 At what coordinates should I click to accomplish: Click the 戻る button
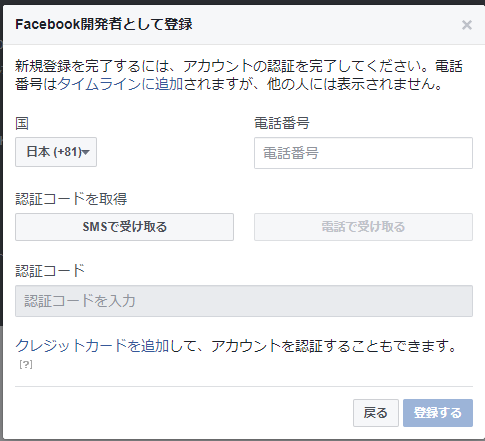point(376,413)
